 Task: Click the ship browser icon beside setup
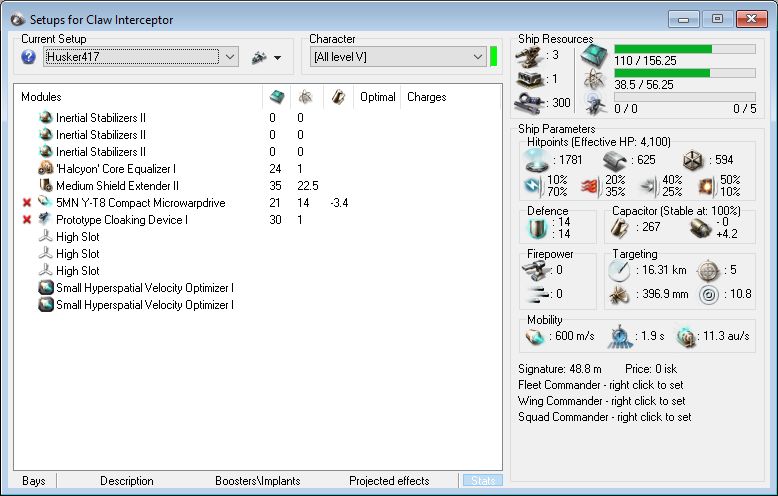coord(259,58)
